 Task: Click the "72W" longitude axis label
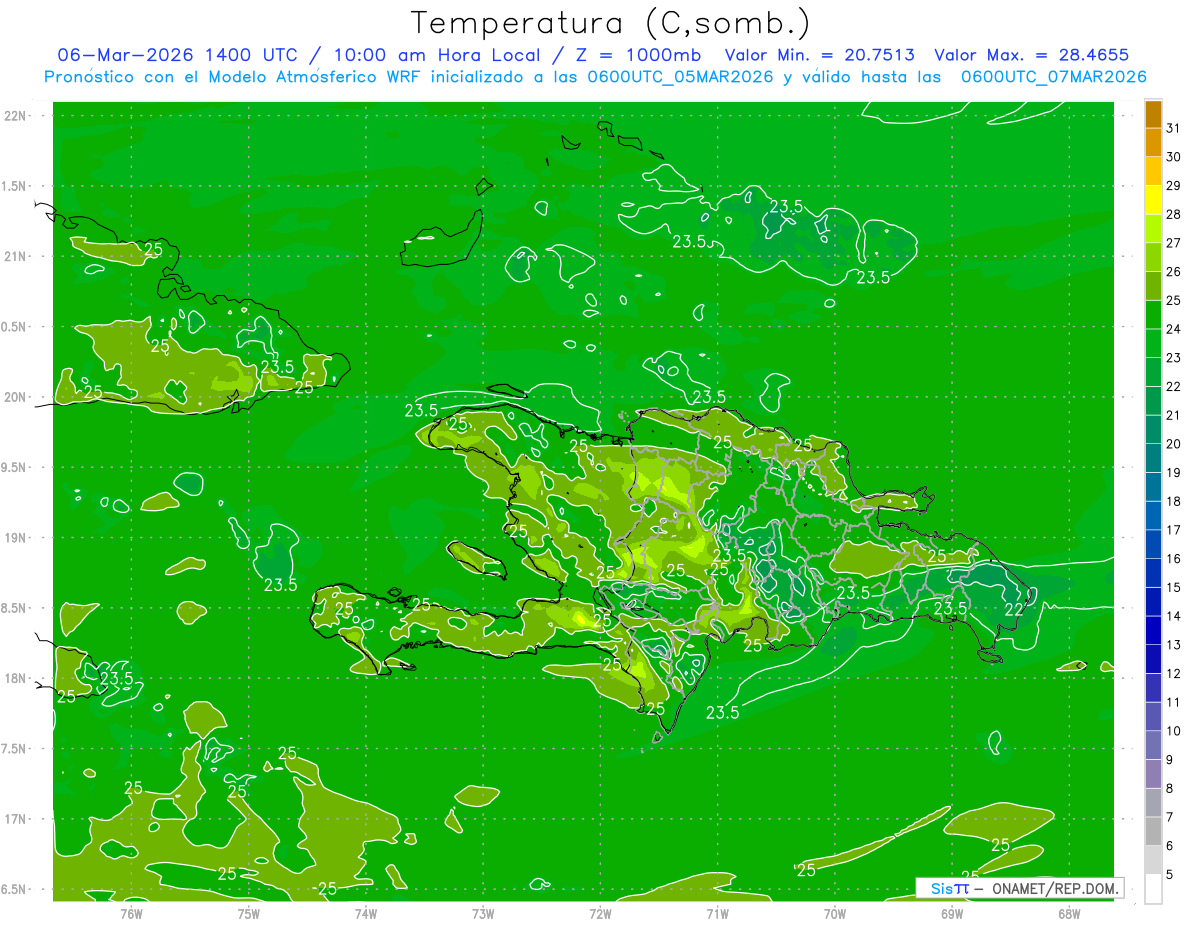pyautogui.click(x=600, y=913)
